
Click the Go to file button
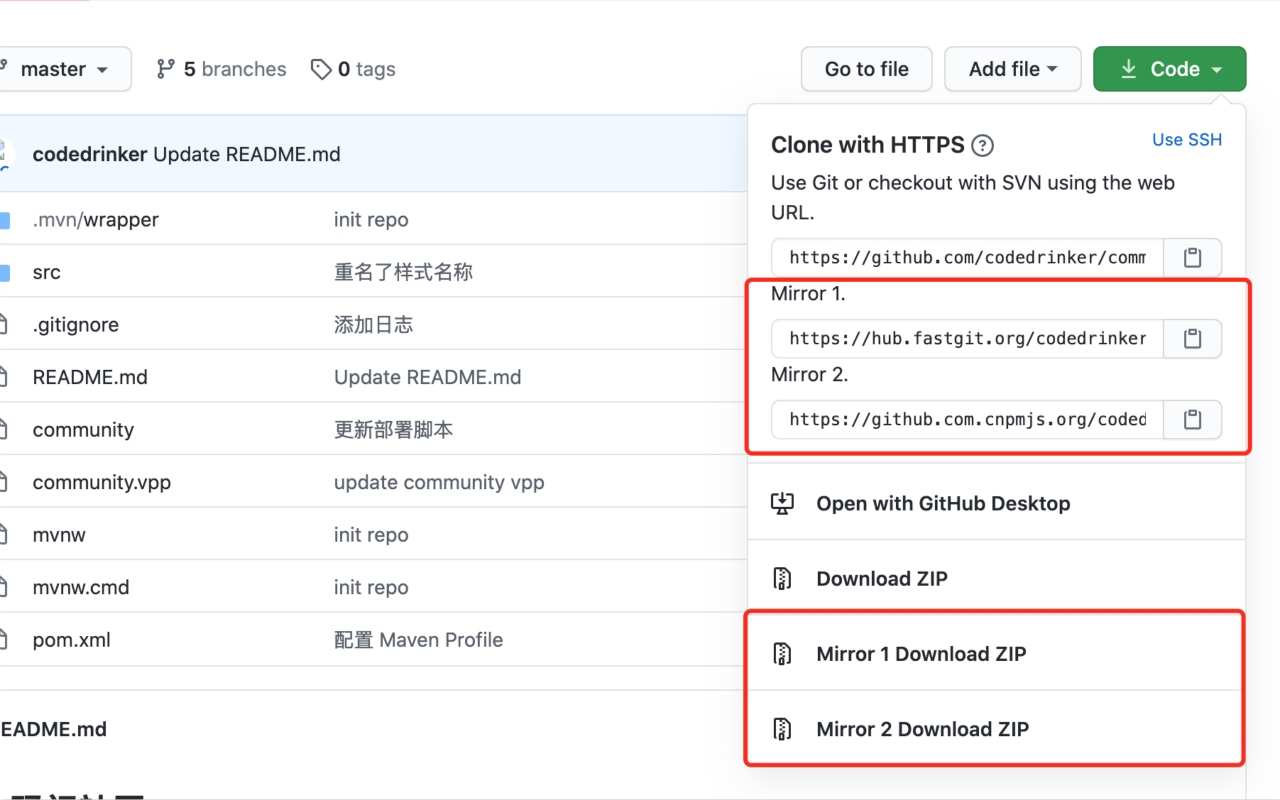pyautogui.click(x=866, y=69)
